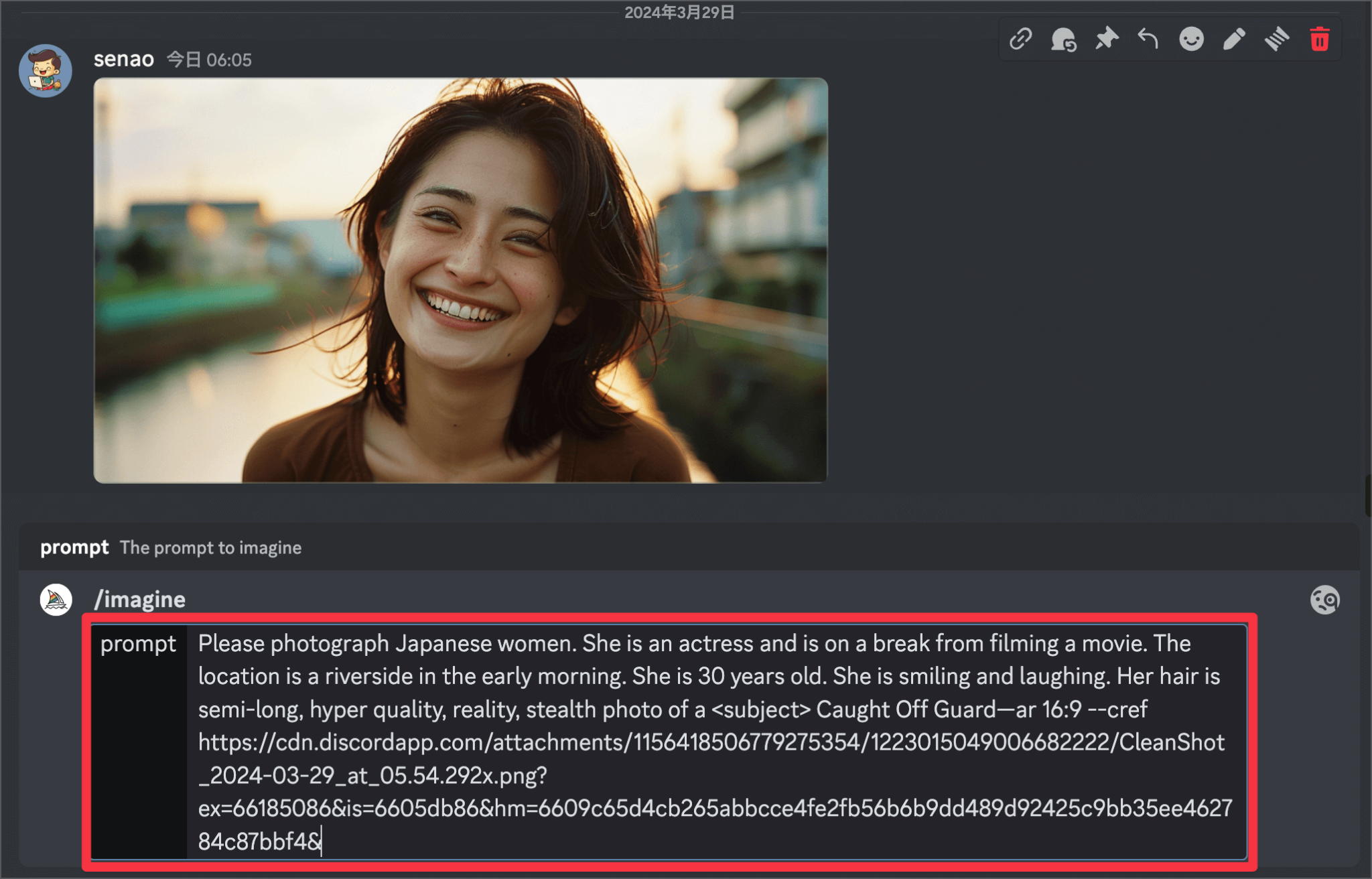The width and height of the screenshot is (1372, 879).
Task: Copy the message link via chain icon
Action: click(1022, 39)
